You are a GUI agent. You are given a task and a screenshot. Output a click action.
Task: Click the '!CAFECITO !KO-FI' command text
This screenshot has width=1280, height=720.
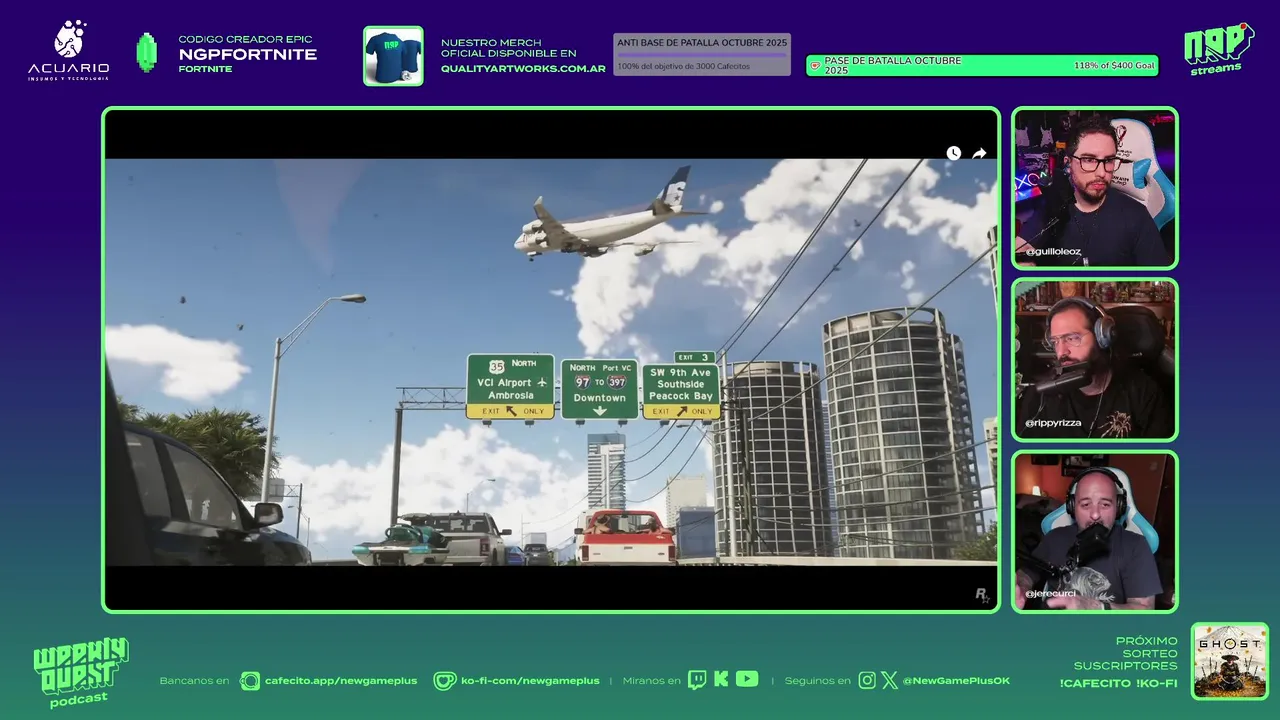click(1118, 684)
